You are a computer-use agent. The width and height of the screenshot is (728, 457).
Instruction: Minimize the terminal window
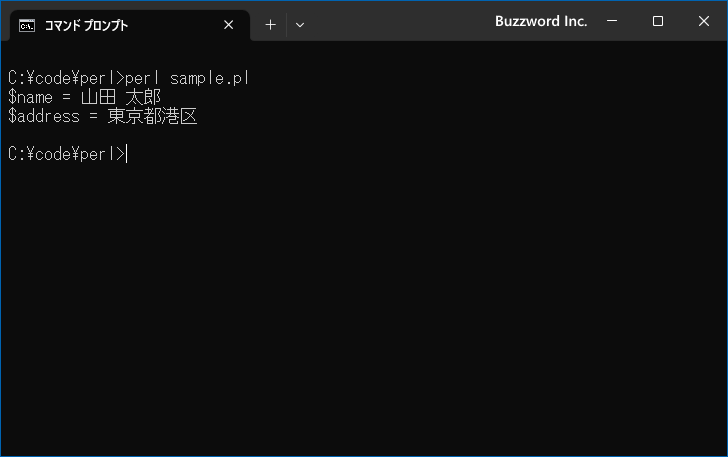[x=612, y=21]
